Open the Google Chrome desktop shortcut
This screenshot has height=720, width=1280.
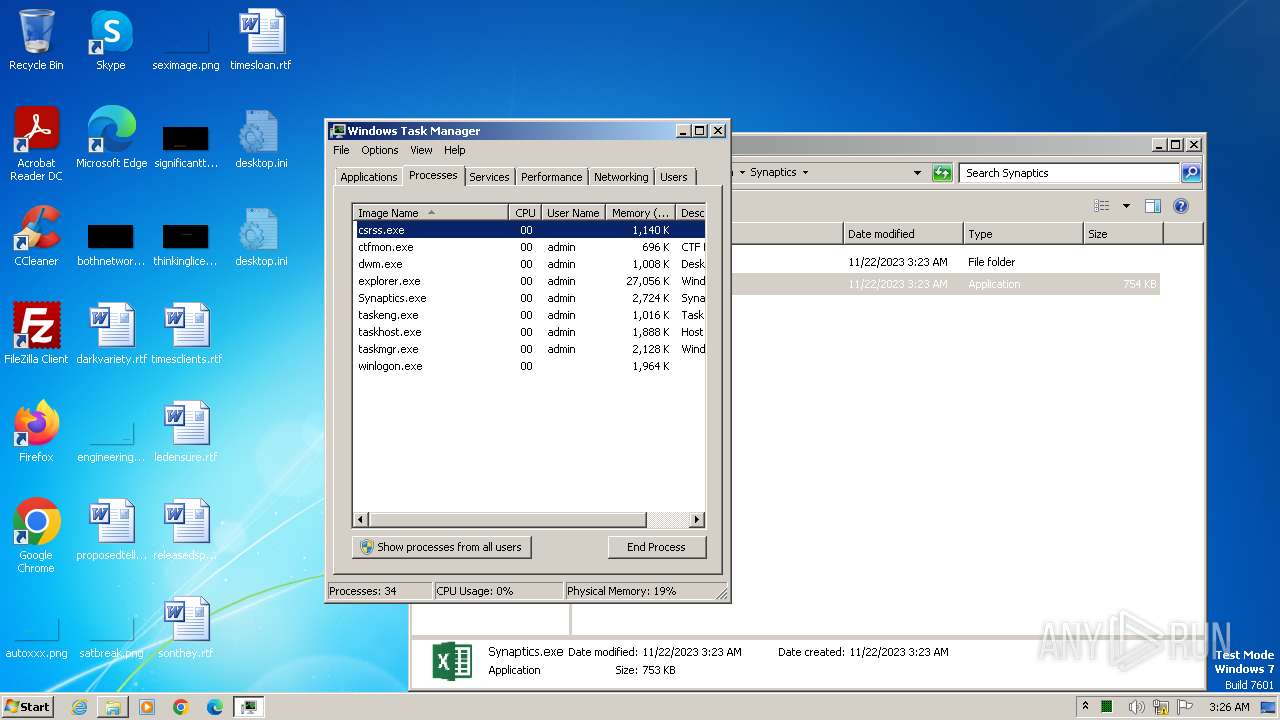pyautogui.click(x=36, y=536)
